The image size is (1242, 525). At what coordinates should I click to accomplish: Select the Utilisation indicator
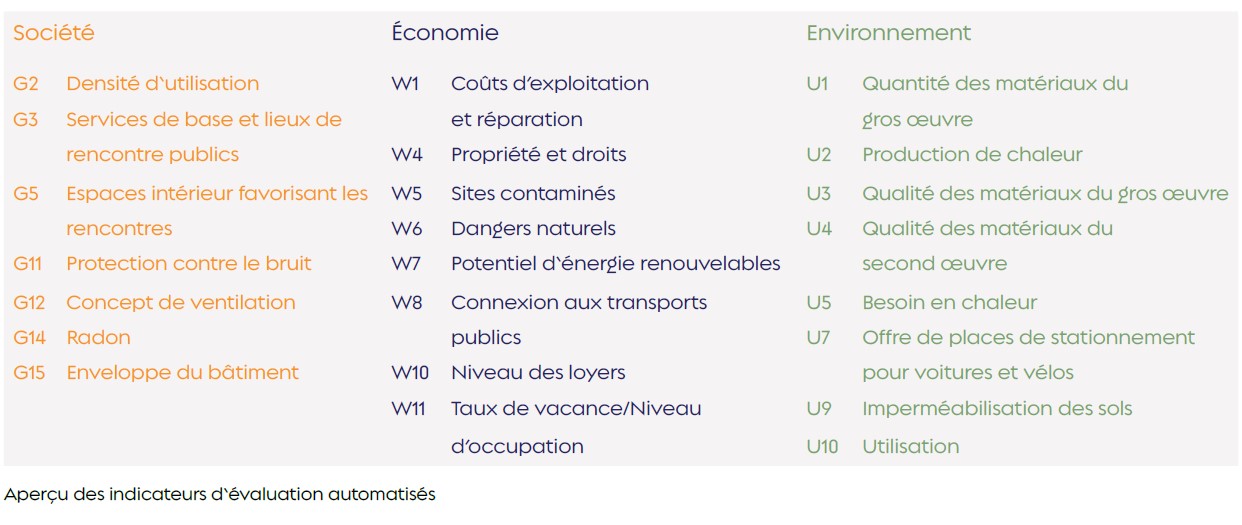coord(910,447)
